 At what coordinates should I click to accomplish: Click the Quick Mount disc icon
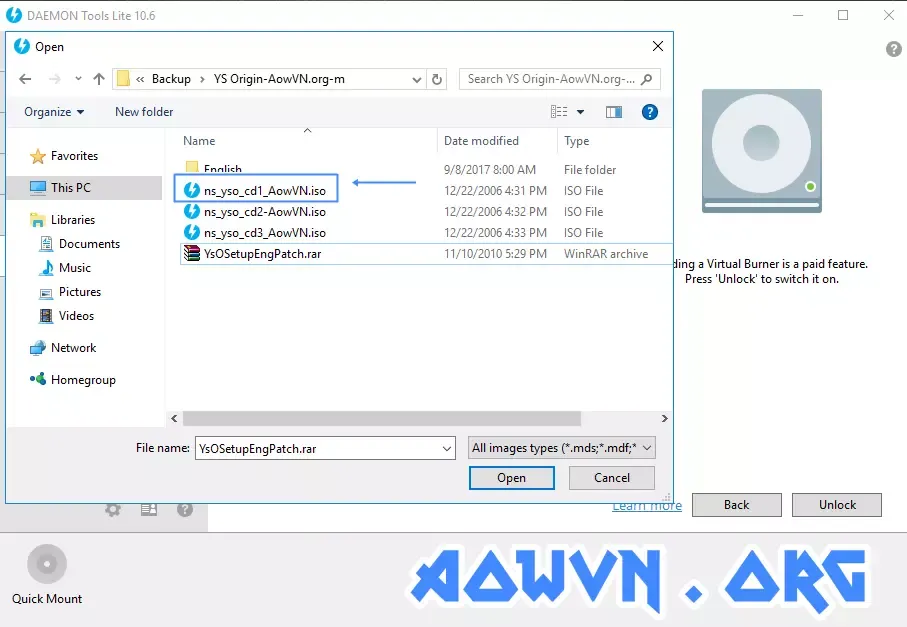(x=47, y=563)
